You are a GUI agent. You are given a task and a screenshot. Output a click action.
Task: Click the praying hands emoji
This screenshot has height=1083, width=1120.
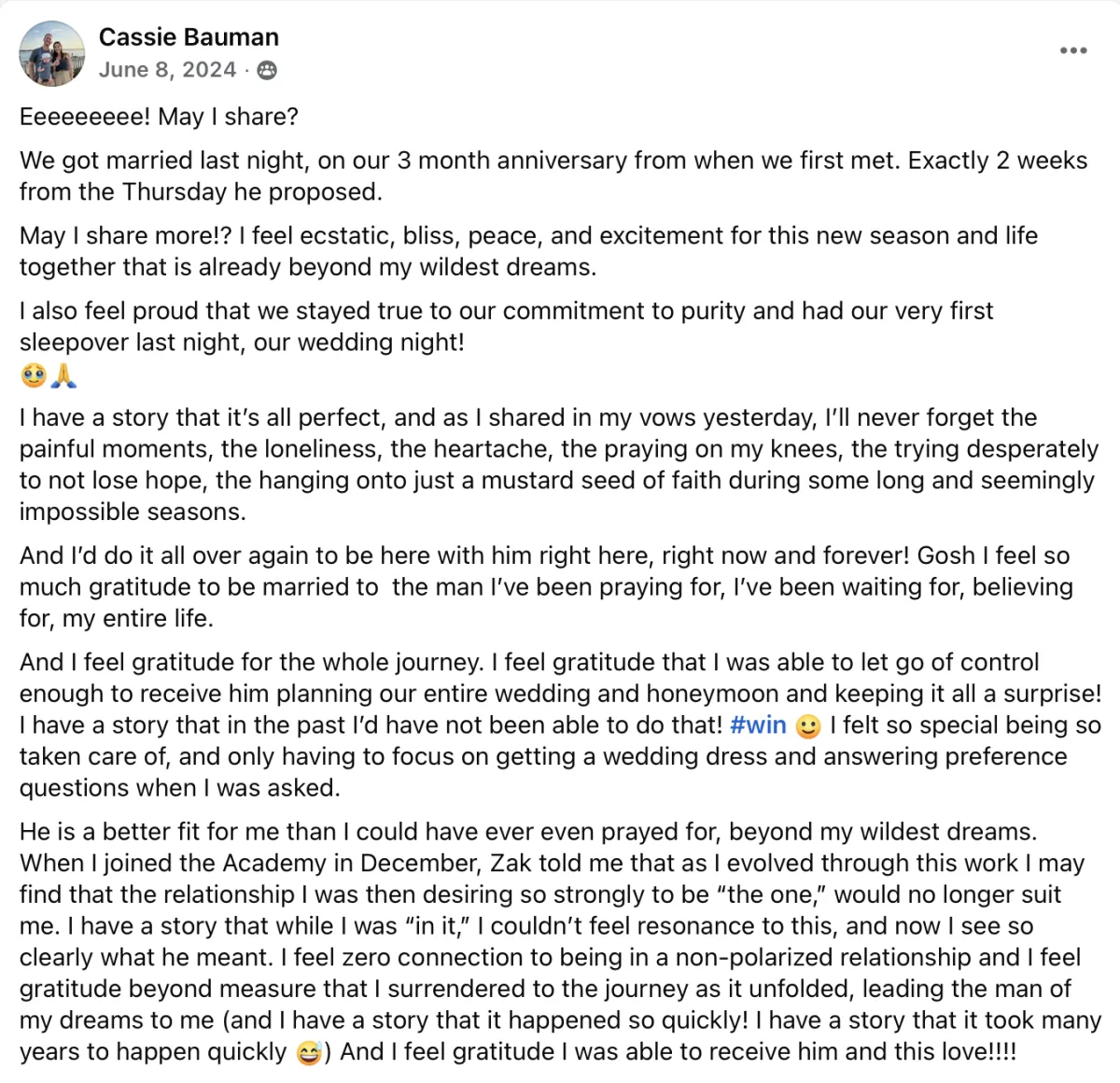pyautogui.click(x=63, y=376)
